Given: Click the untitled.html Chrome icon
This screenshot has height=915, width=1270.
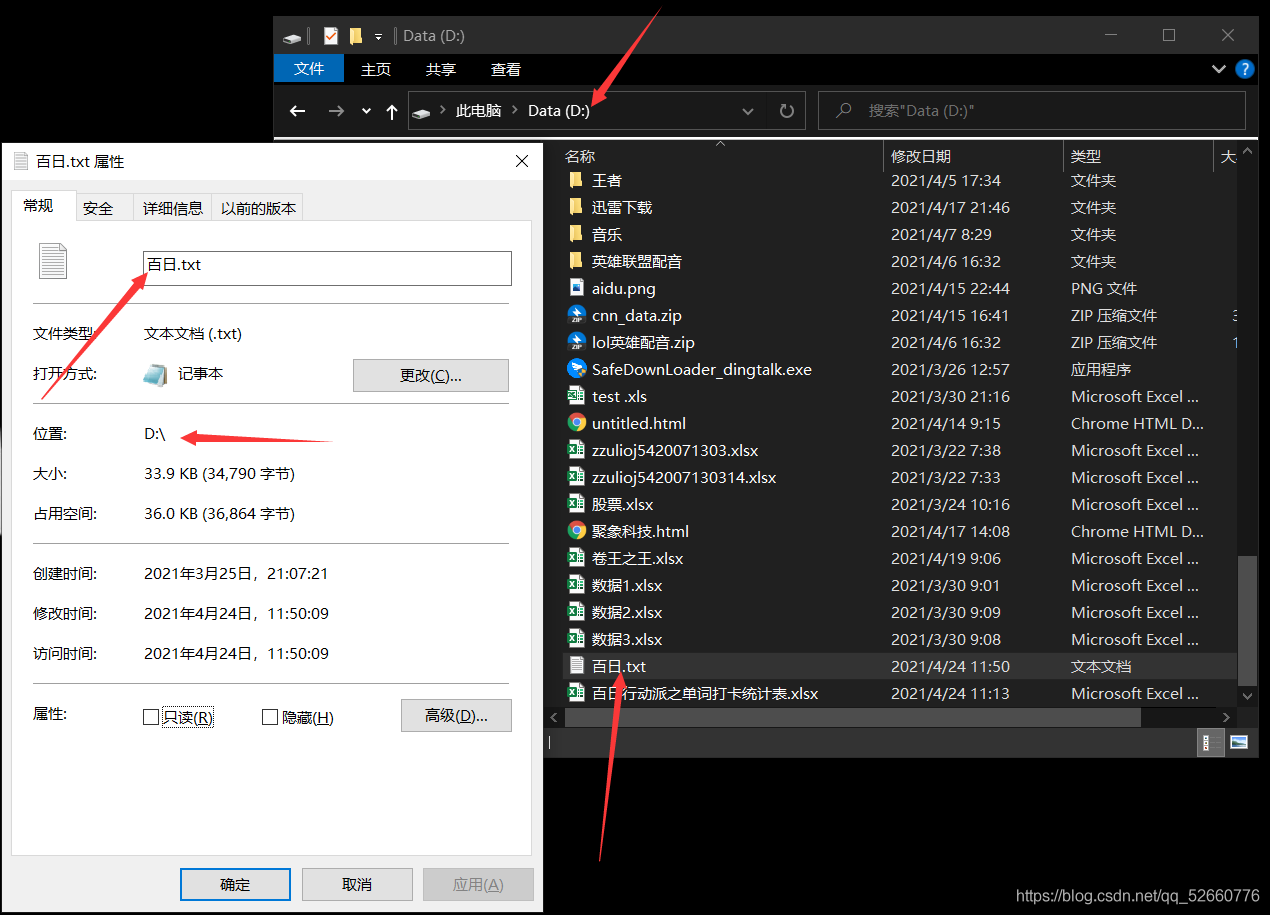Looking at the screenshot, I should click(576, 423).
